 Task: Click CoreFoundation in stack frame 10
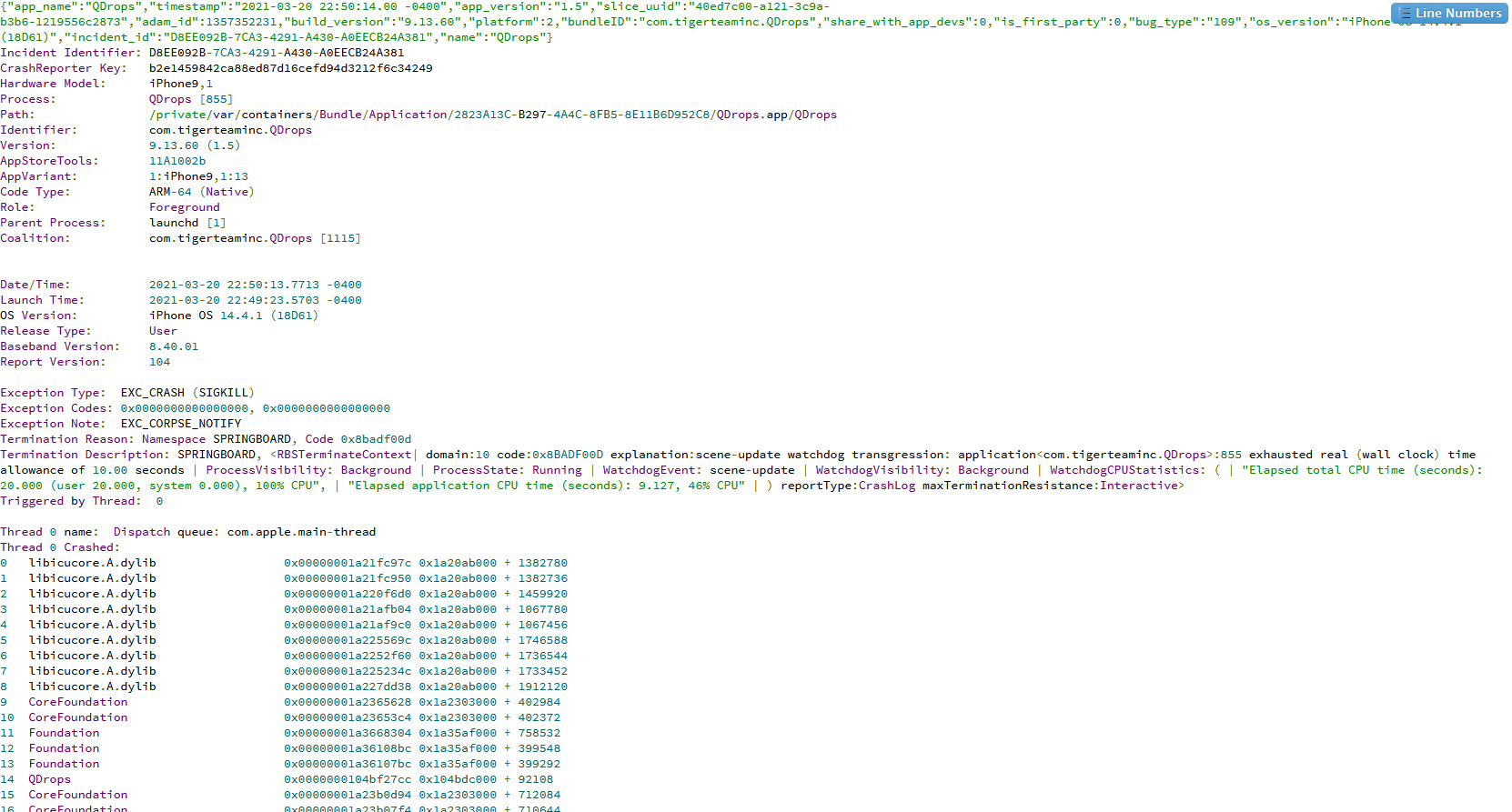(x=78, y=717)
